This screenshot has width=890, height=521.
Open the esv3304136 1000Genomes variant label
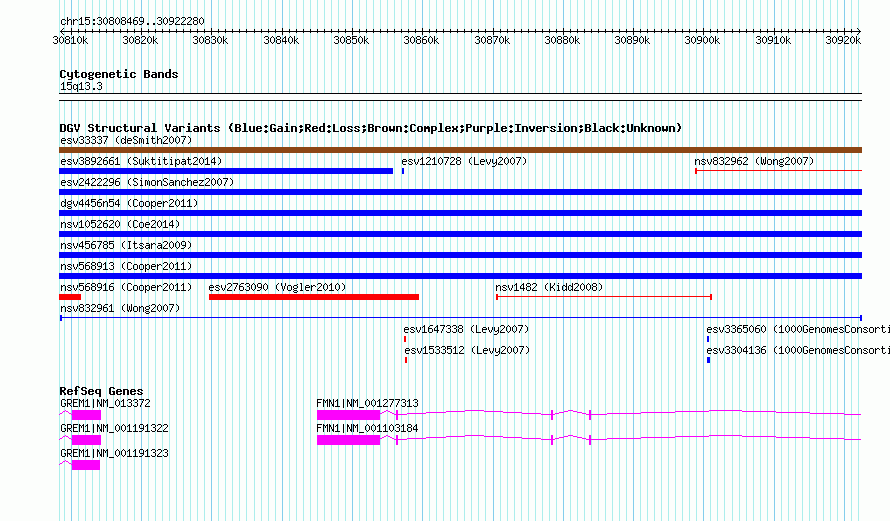[797, 350]
